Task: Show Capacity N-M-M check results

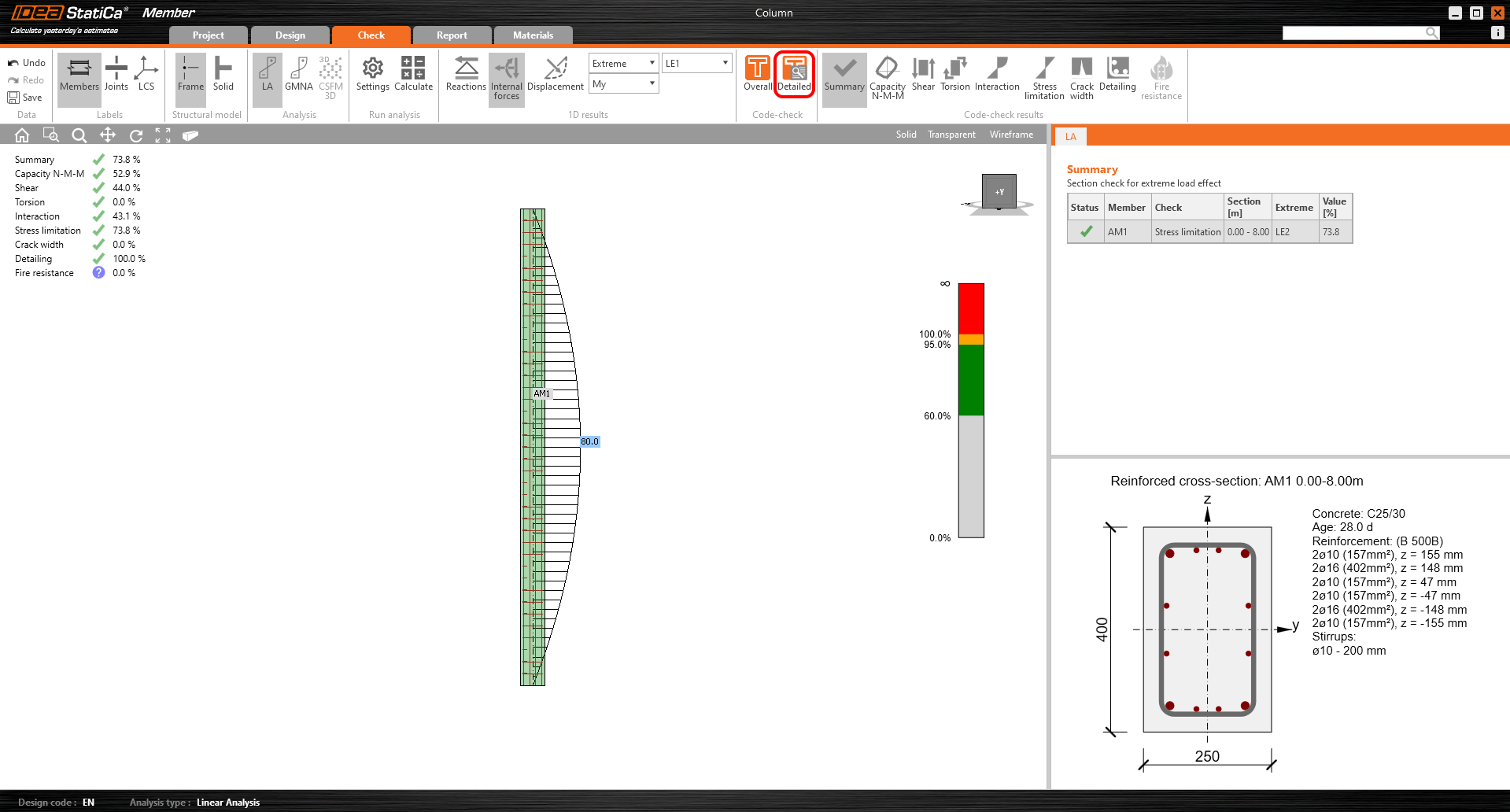Action: [887, 77]
